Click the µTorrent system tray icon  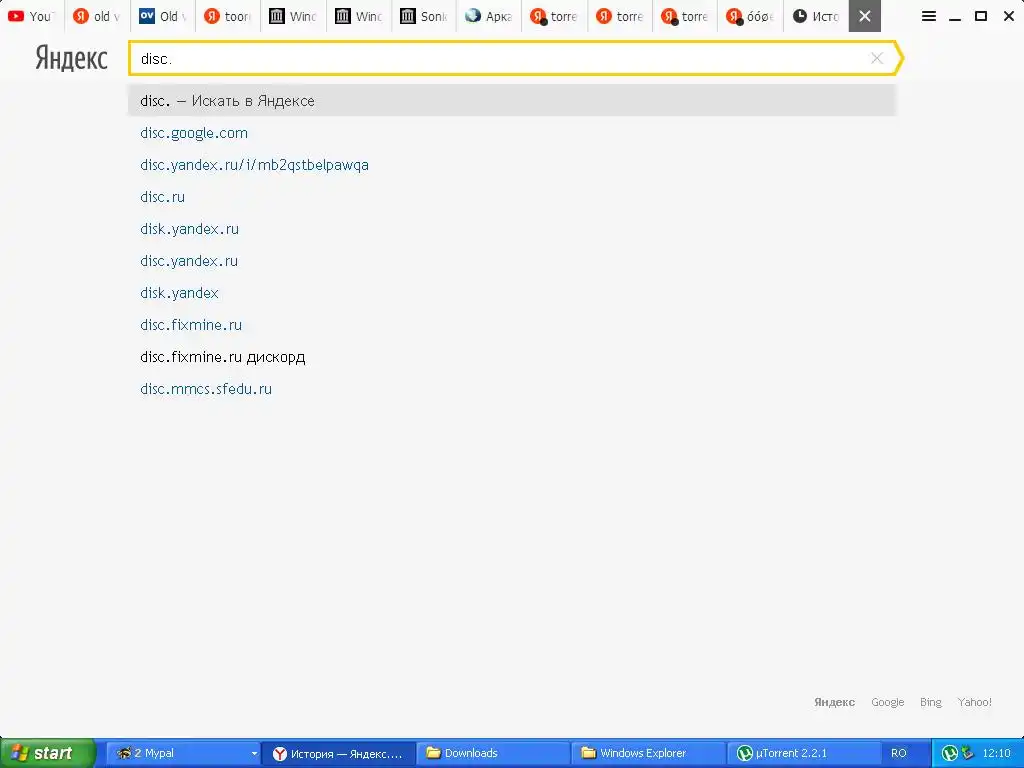tap(950, 753)
